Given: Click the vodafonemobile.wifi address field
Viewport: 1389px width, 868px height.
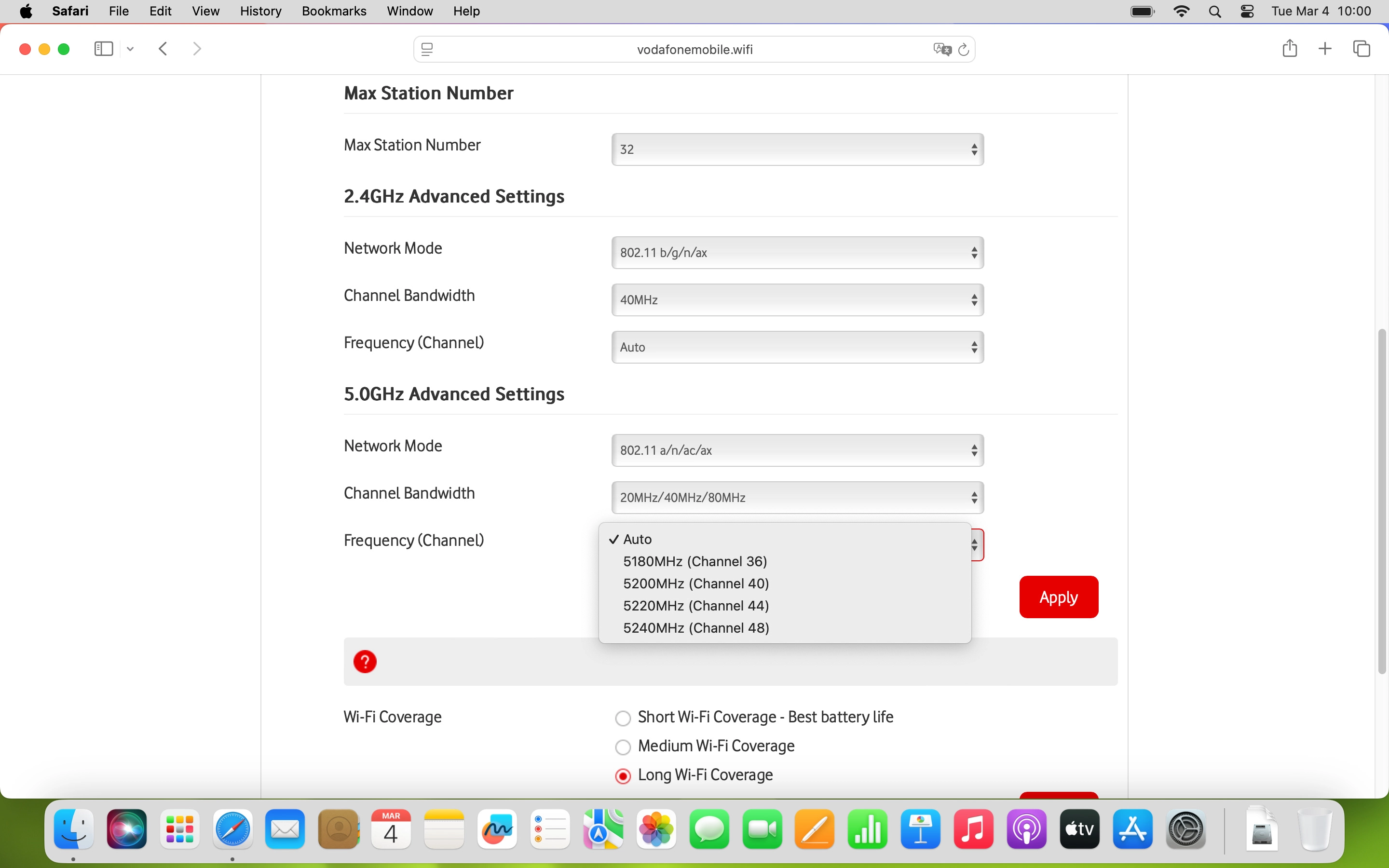Looking at the screenshot, I should (694, 49).
